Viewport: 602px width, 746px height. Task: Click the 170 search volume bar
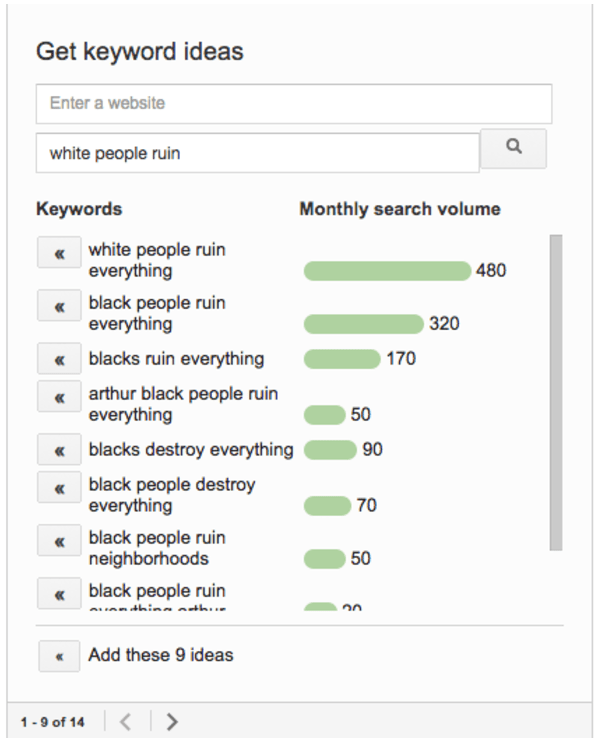tap(342, 359)
